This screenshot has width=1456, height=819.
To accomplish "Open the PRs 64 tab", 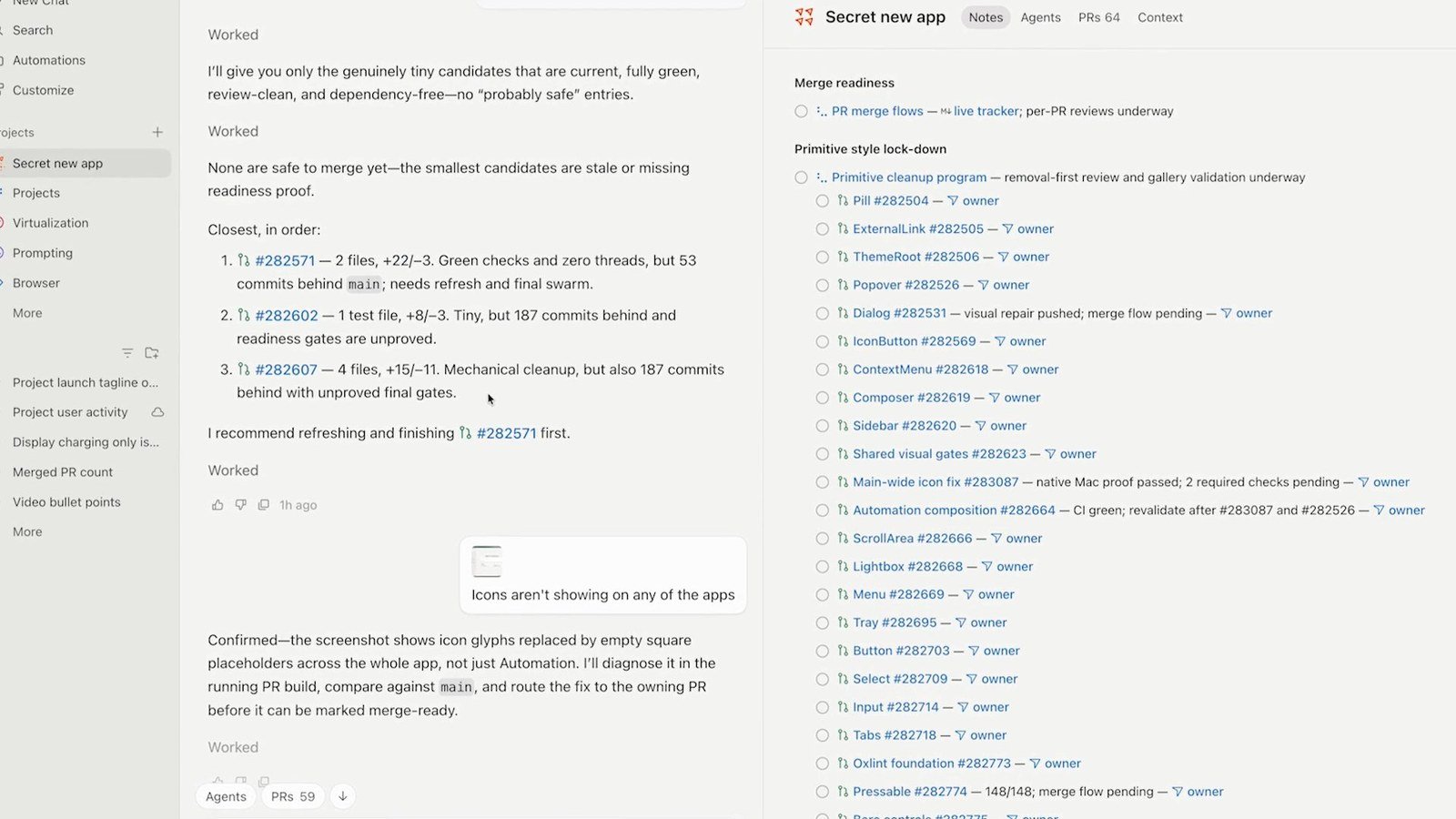I will (1098, 17).
